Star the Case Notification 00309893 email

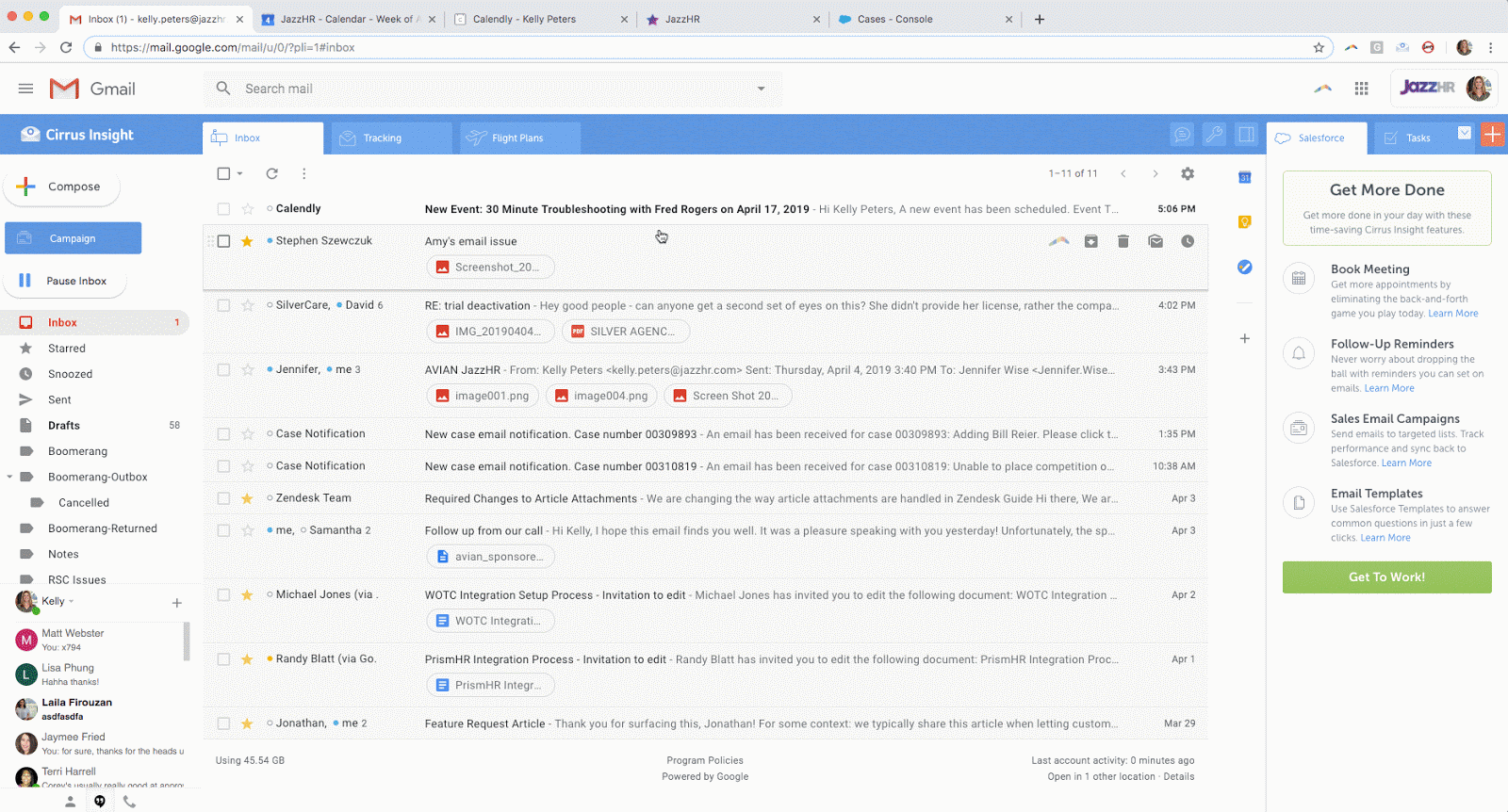coord(247,434)
